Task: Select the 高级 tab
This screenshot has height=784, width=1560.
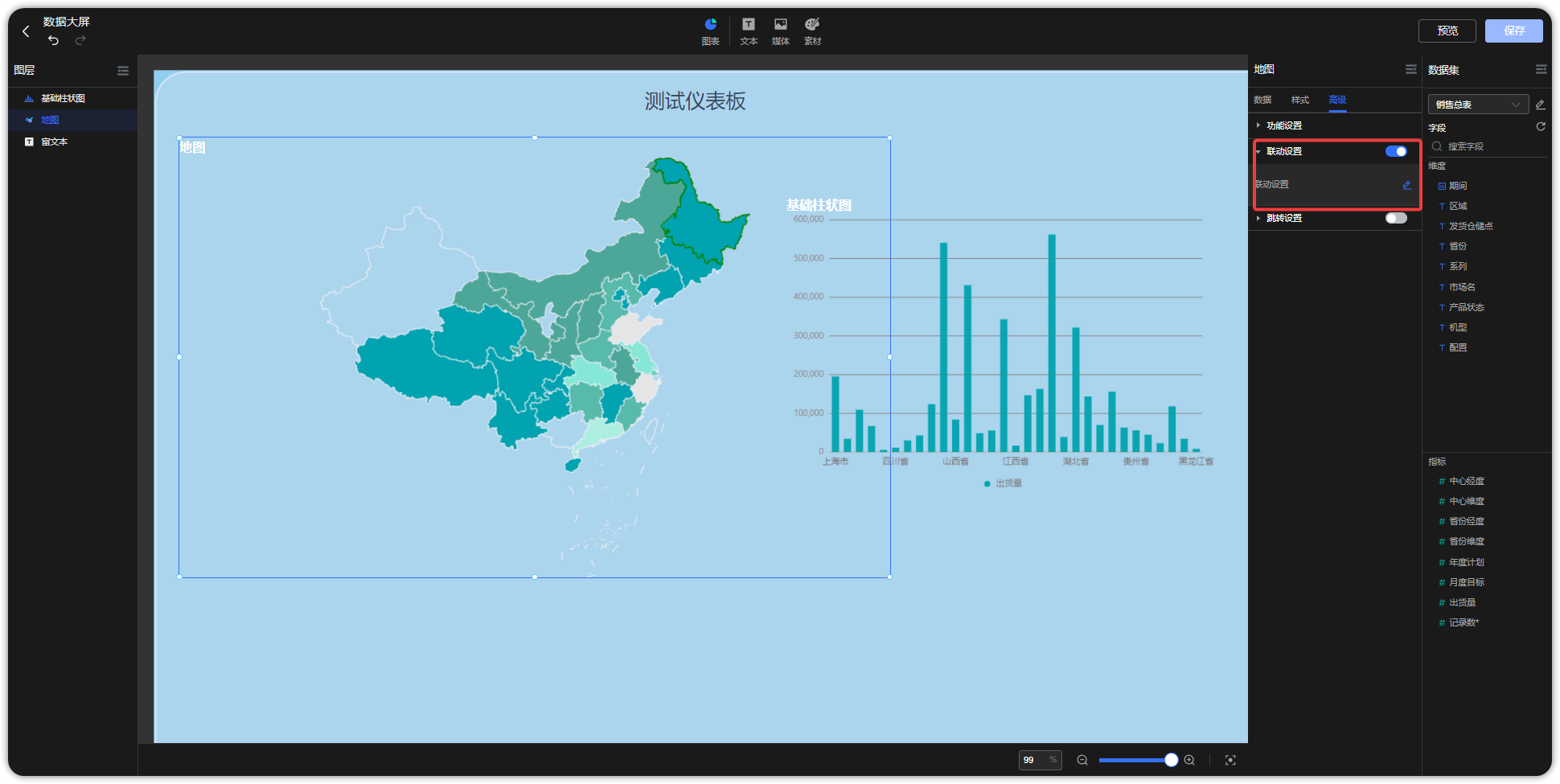Action: tap(1337, 100)
